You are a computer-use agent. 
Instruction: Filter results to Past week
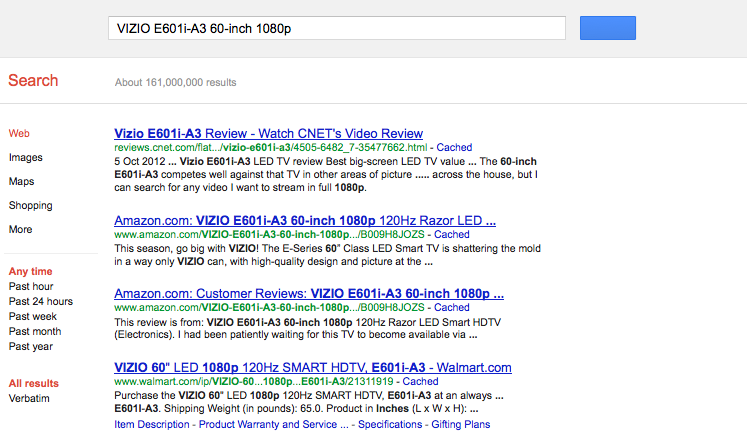(x=32, y=316)
